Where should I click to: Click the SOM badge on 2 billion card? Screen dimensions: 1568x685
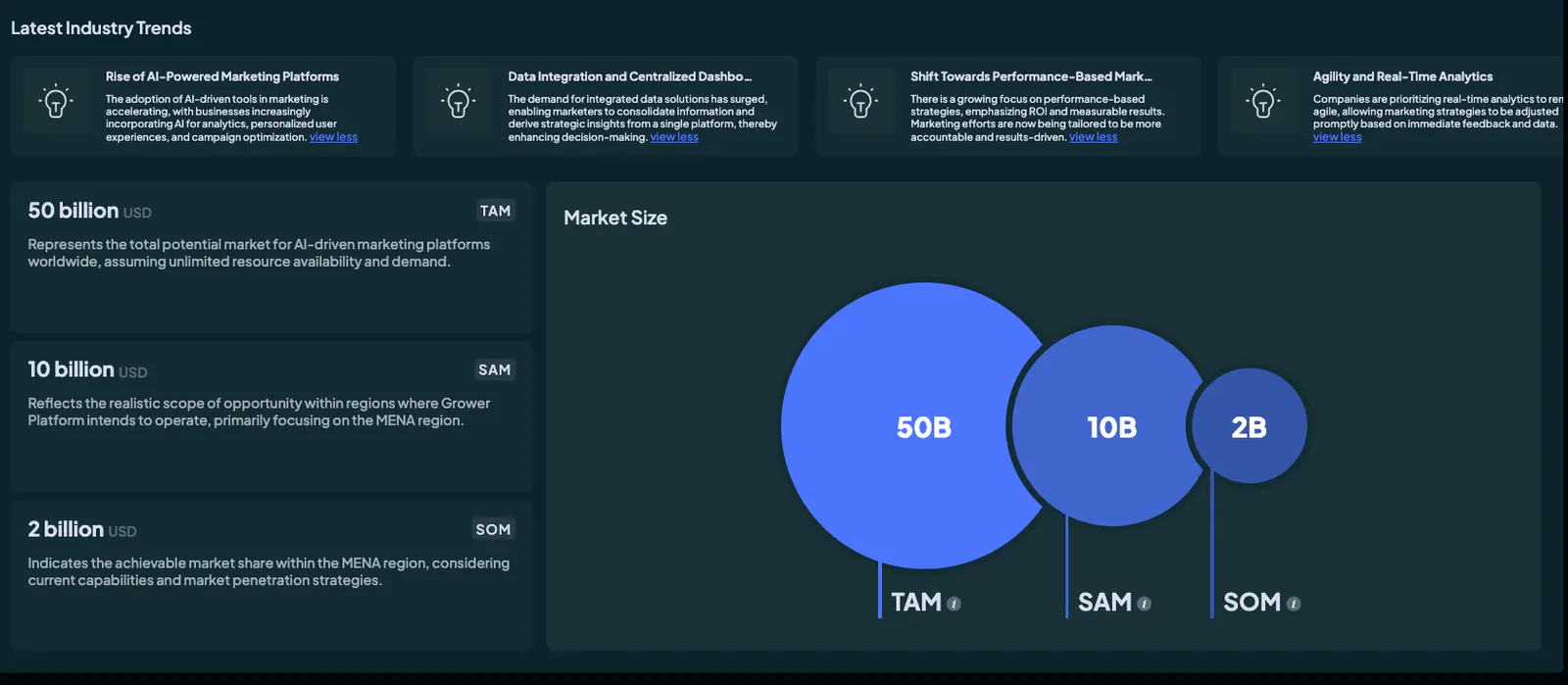click(493, 529)
